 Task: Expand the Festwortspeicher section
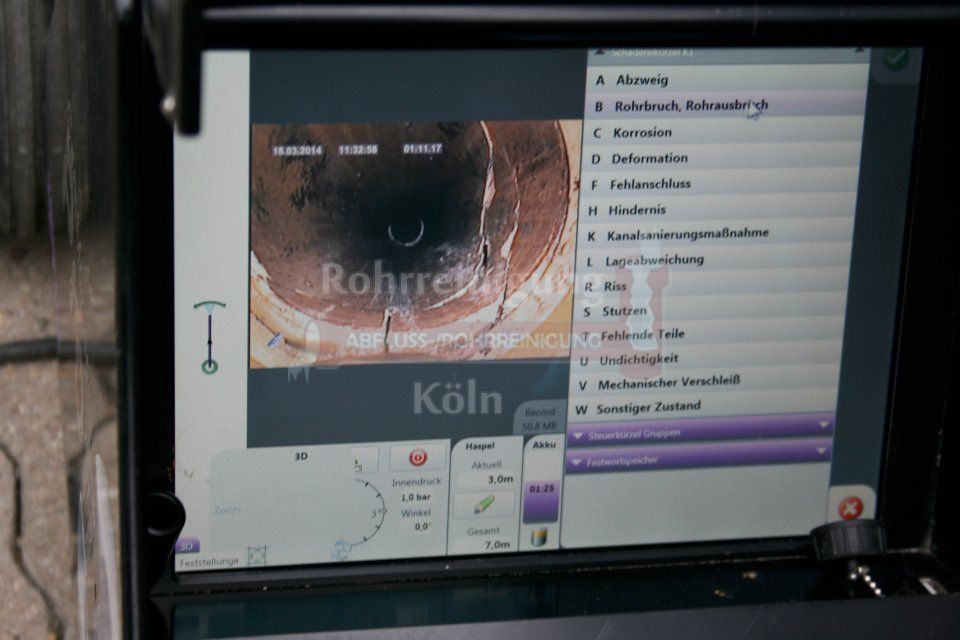(698, 458)
